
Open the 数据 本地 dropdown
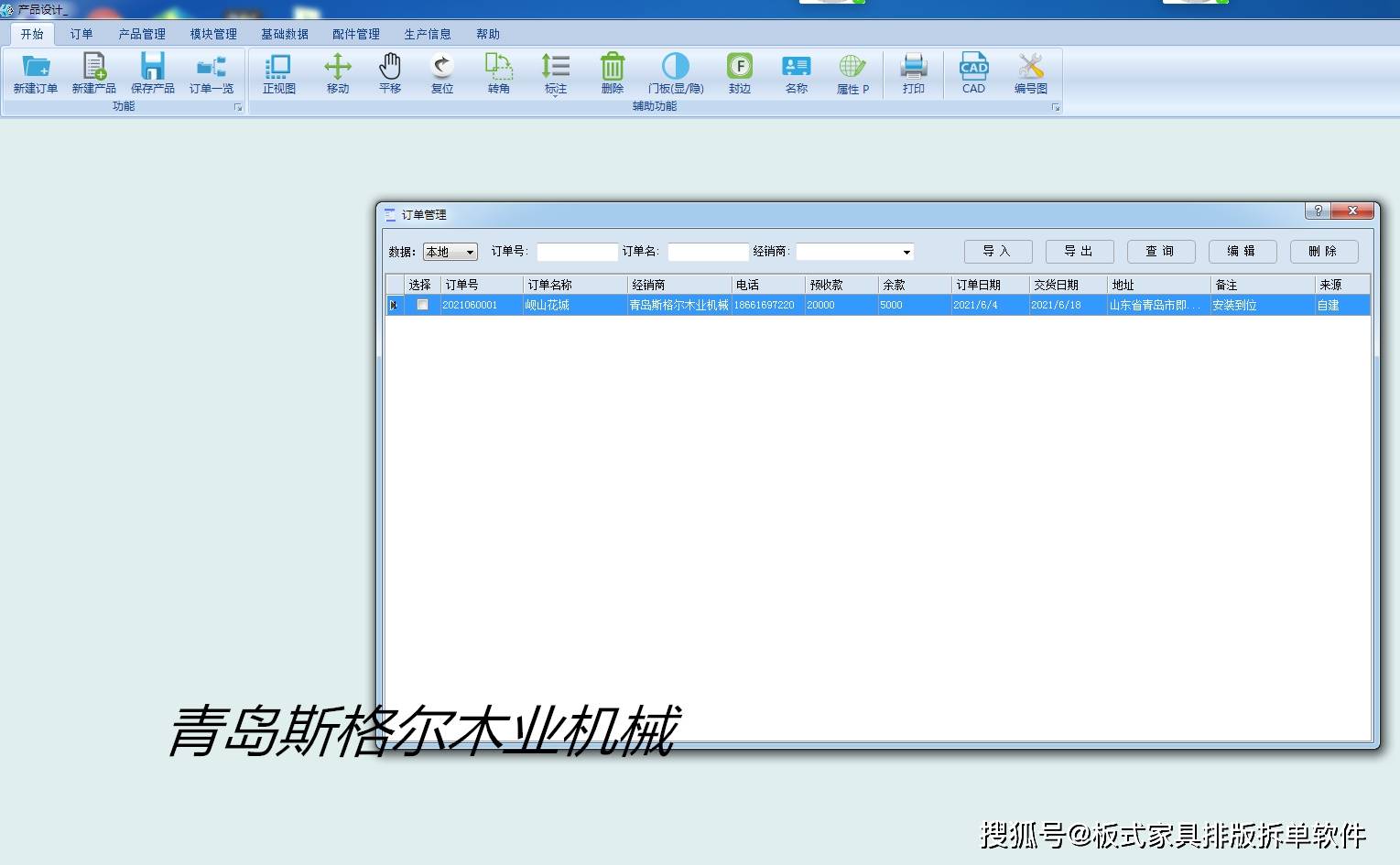click(x=450, y=252)
